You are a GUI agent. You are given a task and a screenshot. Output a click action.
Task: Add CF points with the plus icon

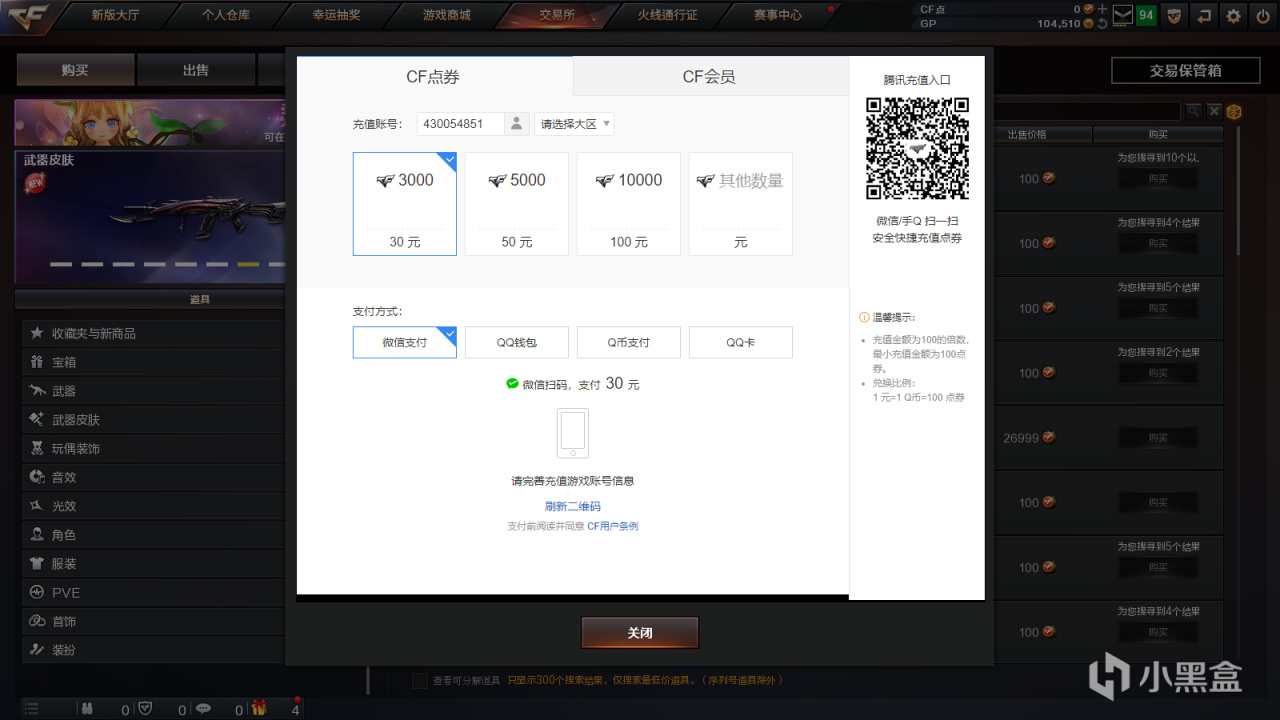1102,9
